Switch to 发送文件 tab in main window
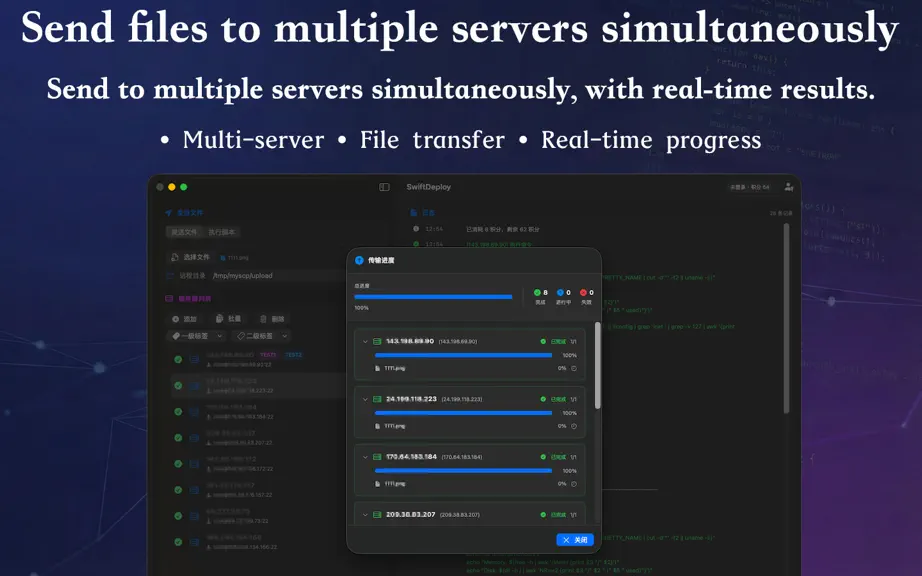The width and height of the screenshot is (922, 576). [x=184, y=232]
